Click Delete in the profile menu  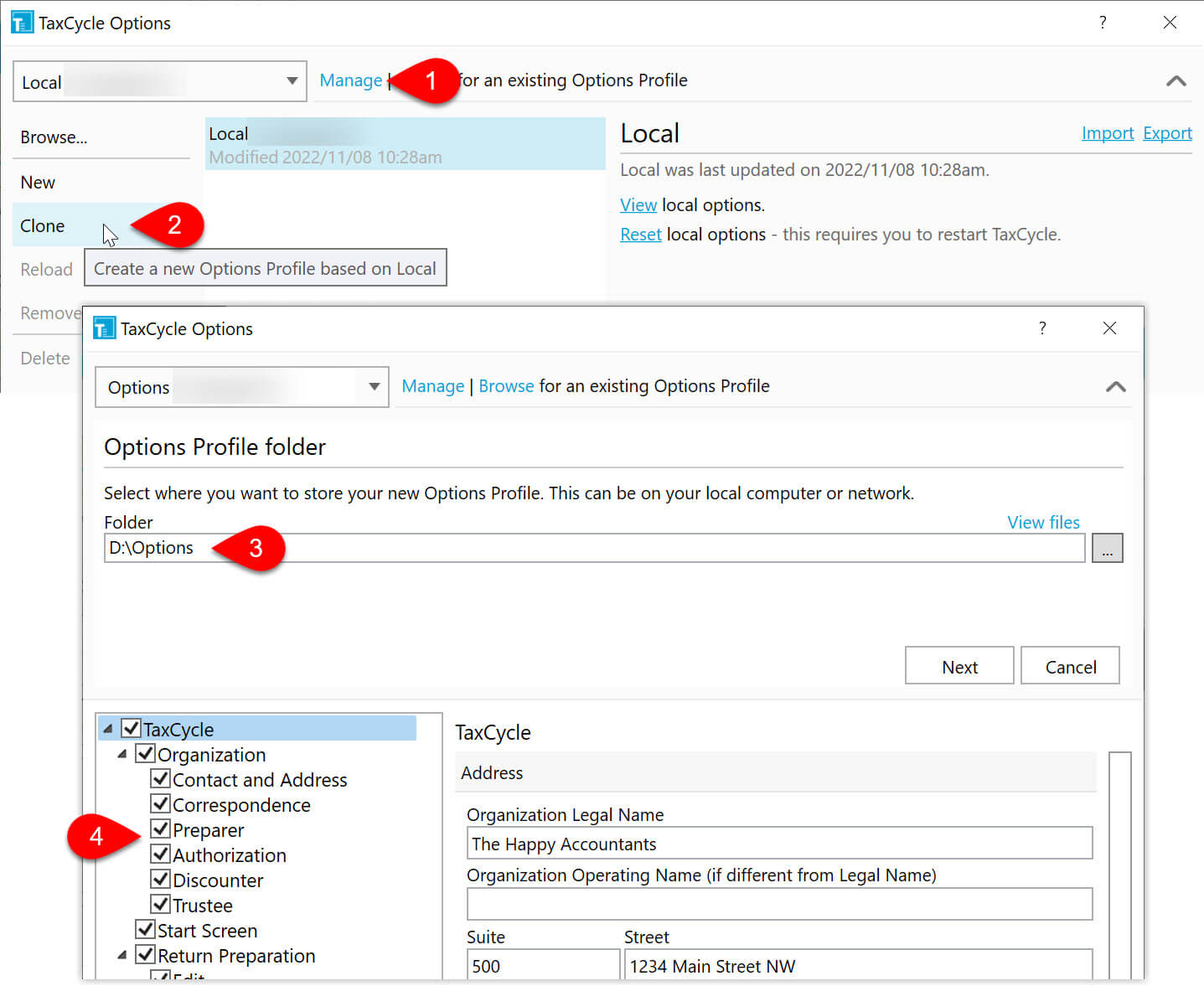(x=45, y=359)
